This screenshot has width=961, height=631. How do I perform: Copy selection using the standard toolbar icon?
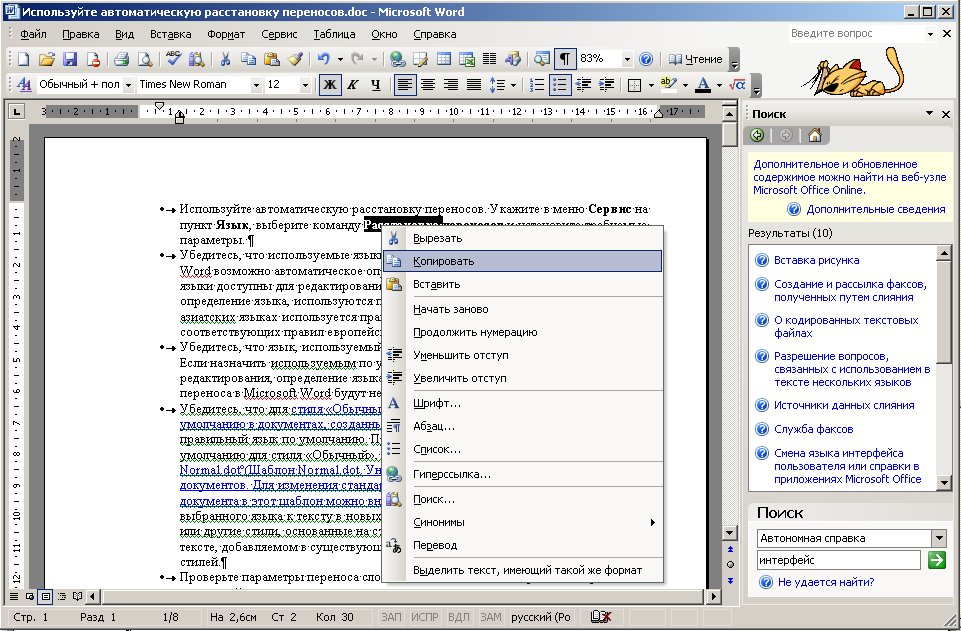point(248,59)
